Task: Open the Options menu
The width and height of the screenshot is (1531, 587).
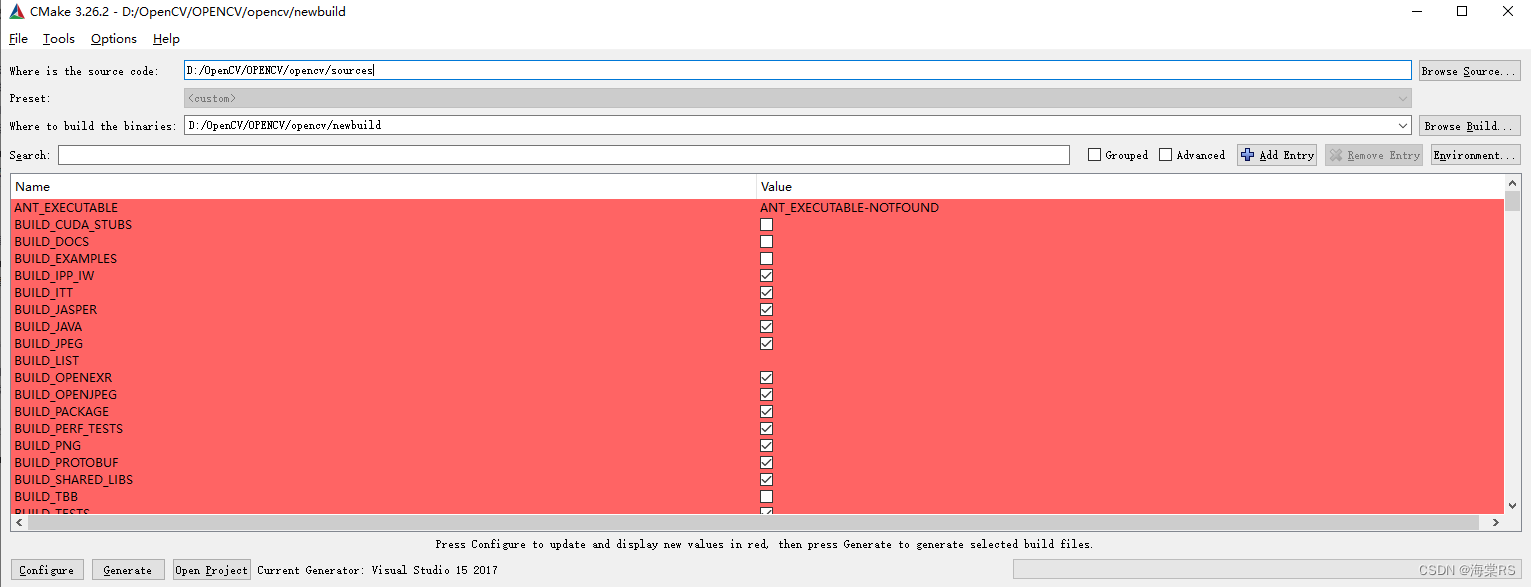Action: point(114,38)
